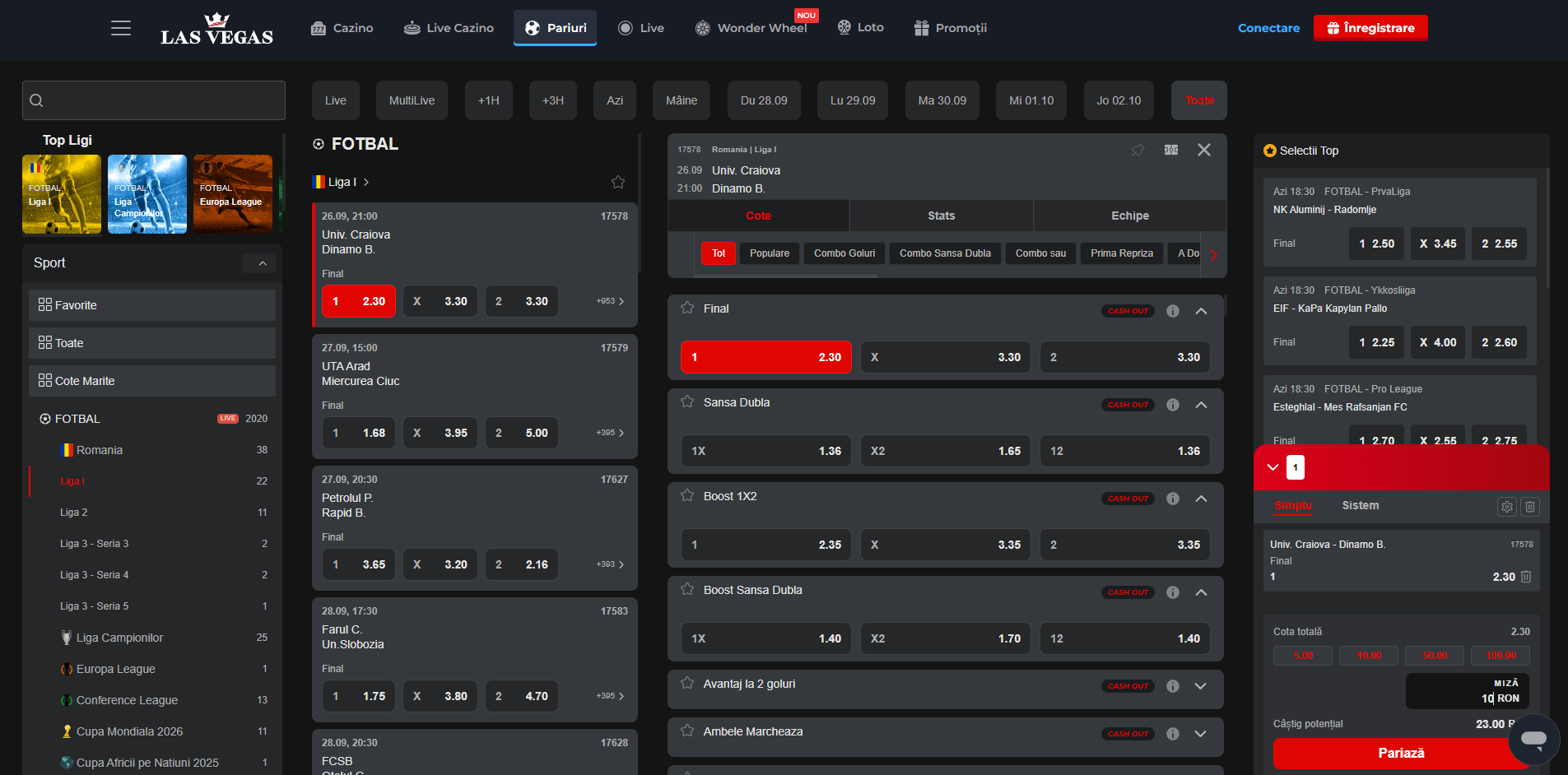The image size is (1568, 775).
Task: Toggle favorite star for Boost 1X2
Action: [687, 496]
